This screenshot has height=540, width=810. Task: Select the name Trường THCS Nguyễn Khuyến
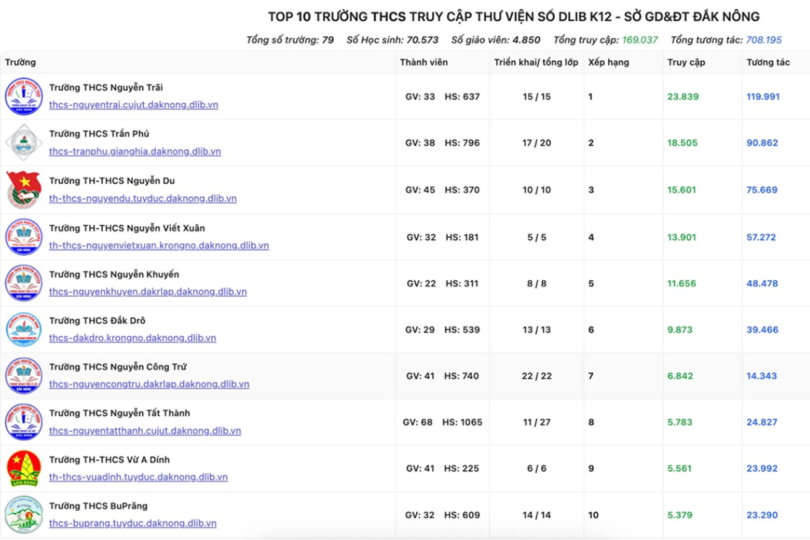click(114, 274)
